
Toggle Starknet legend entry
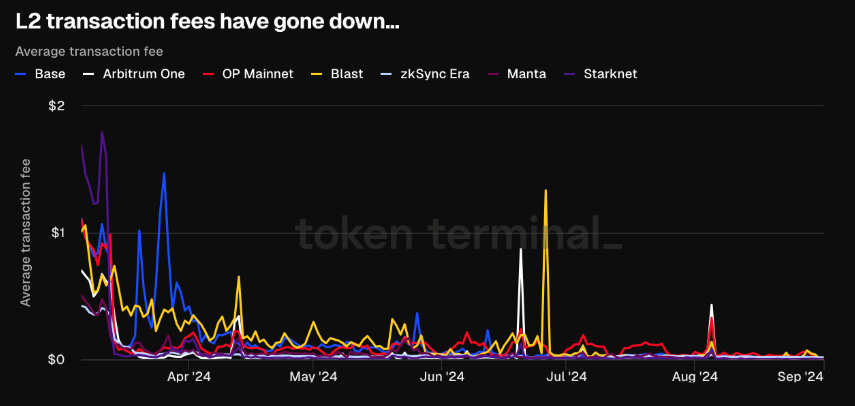point(609,73)
